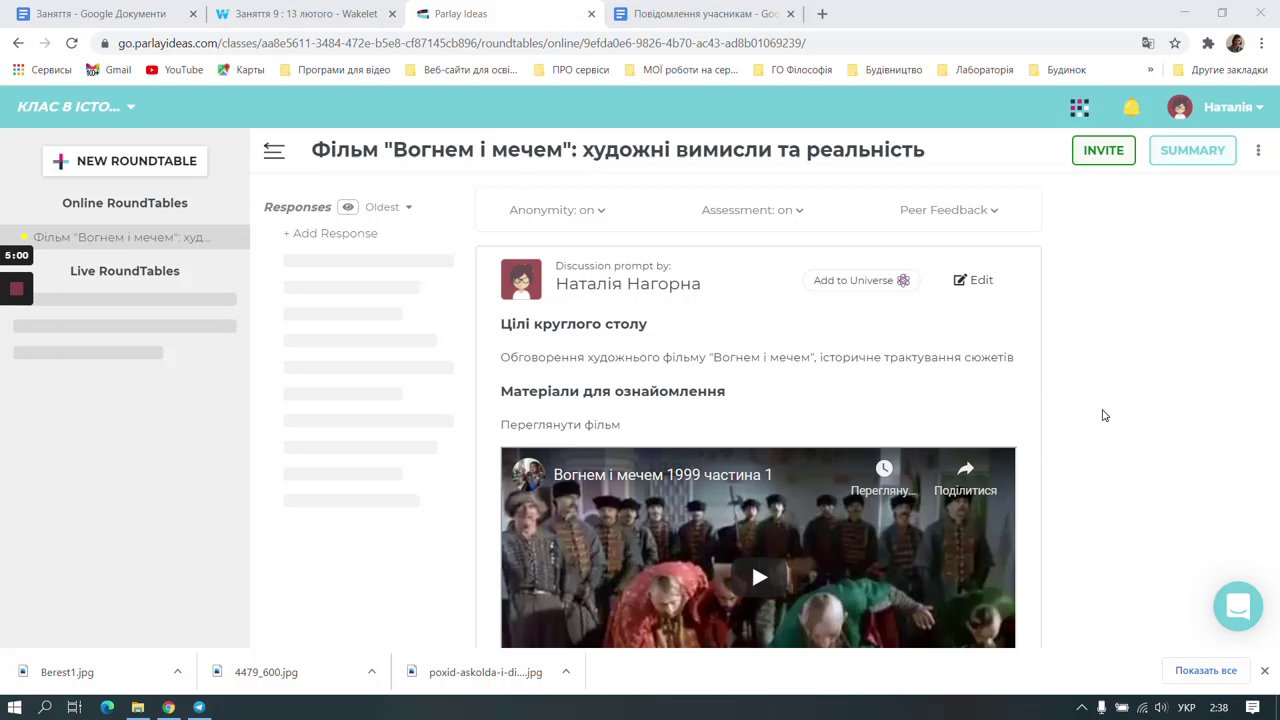Viewport: 1280px width, 720px height.
Task: Toggle responses visibility eye icon
Action: coord(348,207)
